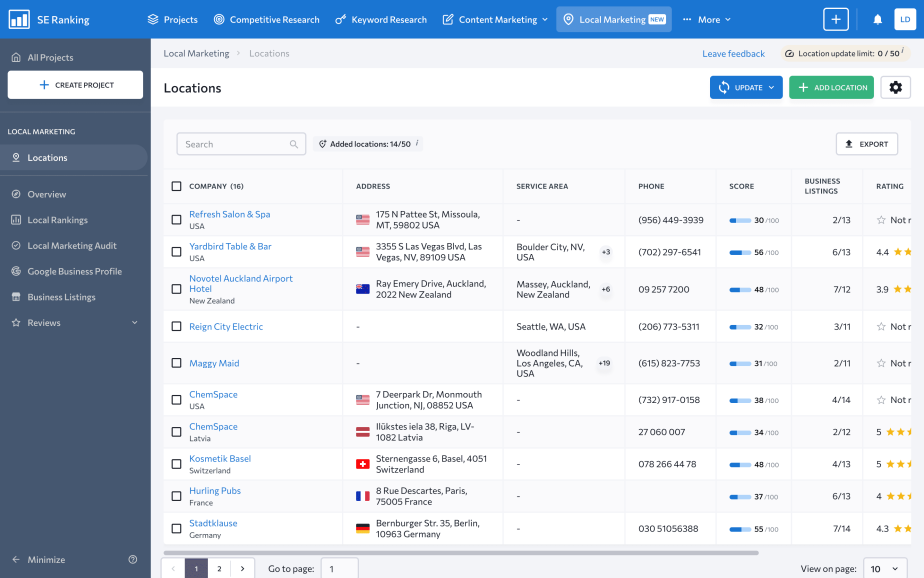
Task: Open the Update dropdown
Action: coord(746,87)
